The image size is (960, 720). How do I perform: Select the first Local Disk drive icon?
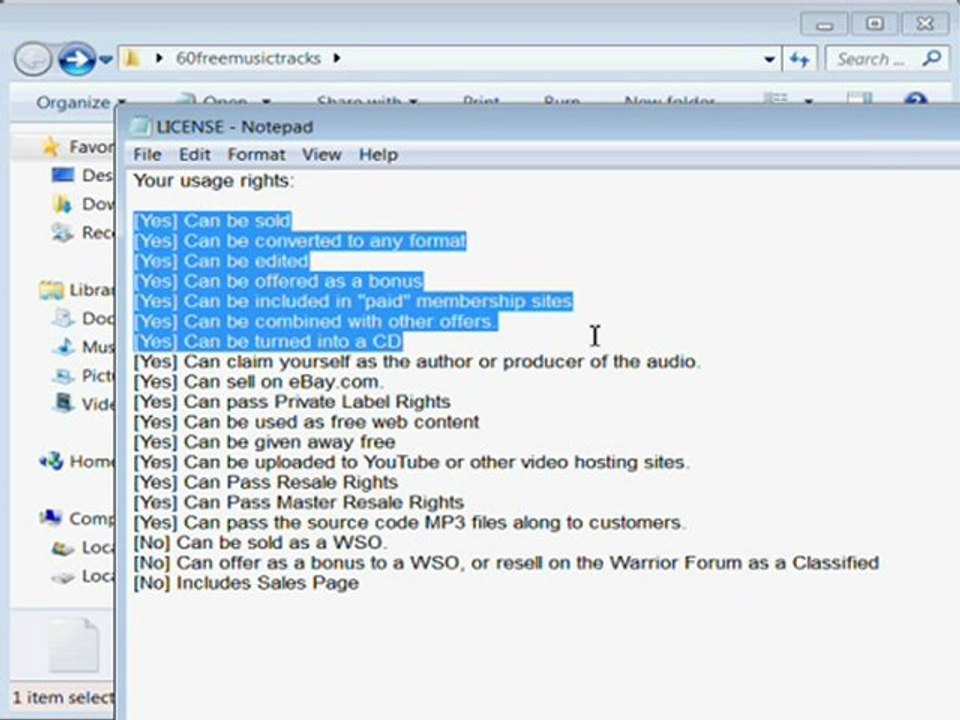tap(62, 547)
